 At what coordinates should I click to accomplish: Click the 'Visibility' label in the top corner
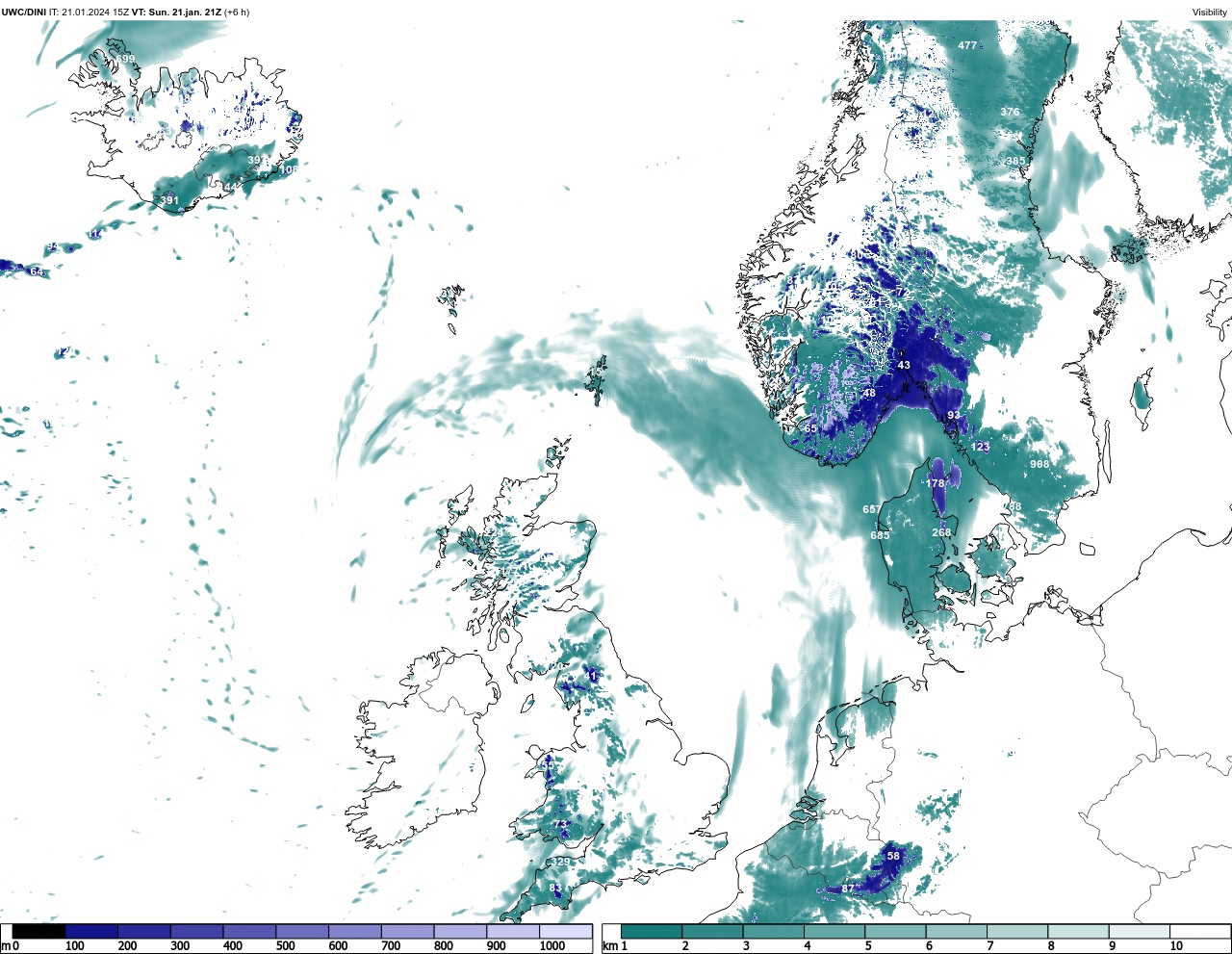point(1210,13)
